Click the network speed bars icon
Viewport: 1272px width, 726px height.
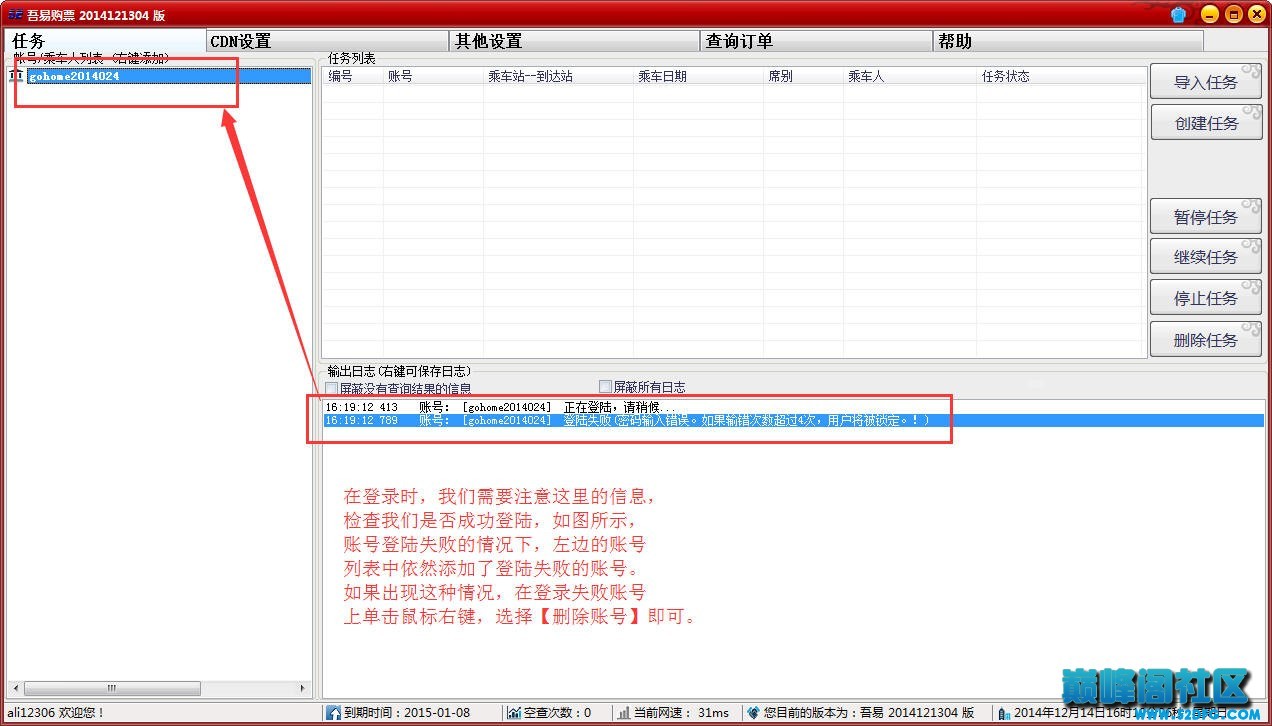pyautogui.click(x=624, y=713)
